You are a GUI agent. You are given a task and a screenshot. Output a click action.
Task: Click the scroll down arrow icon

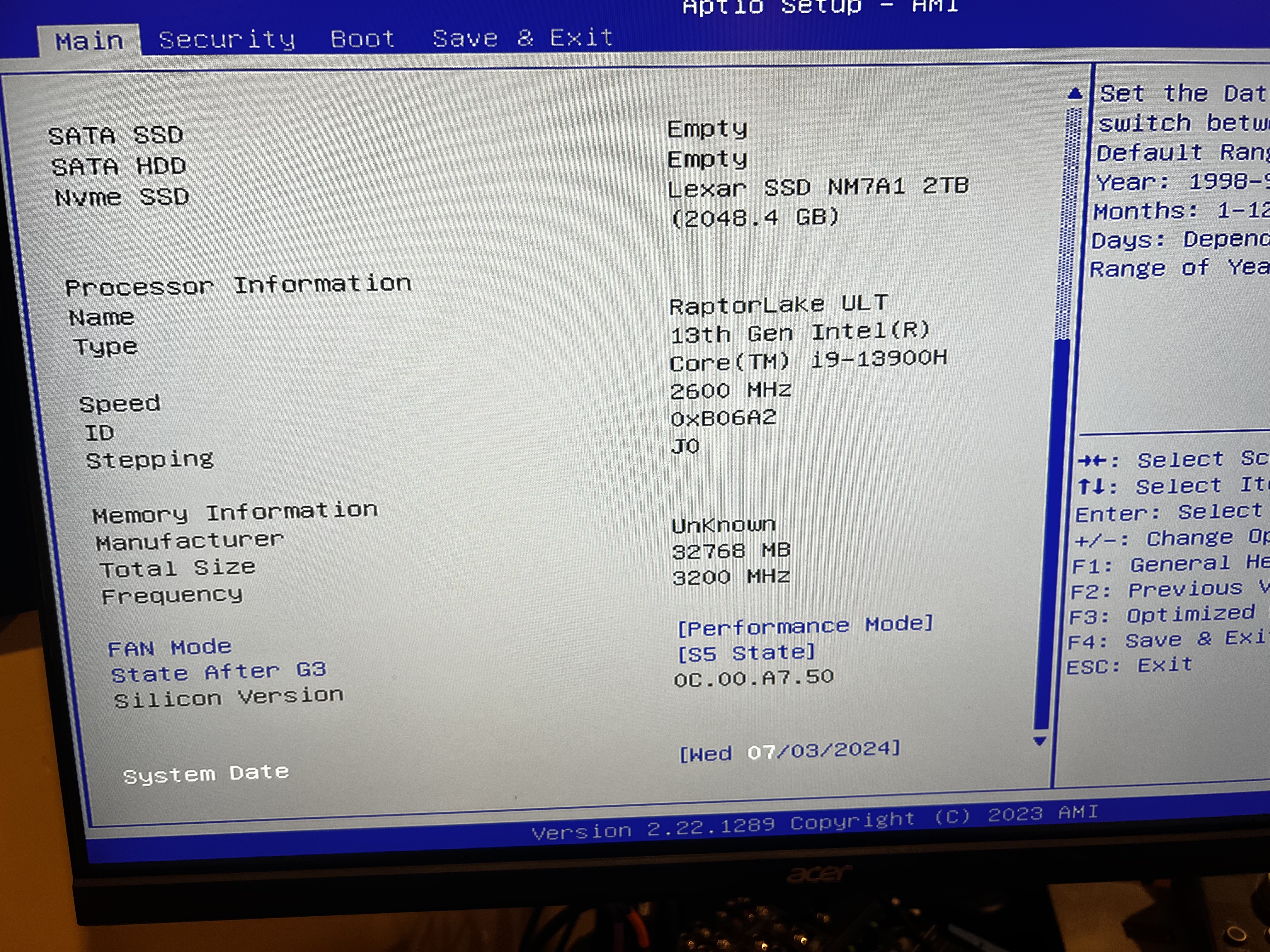point(1039,741)
